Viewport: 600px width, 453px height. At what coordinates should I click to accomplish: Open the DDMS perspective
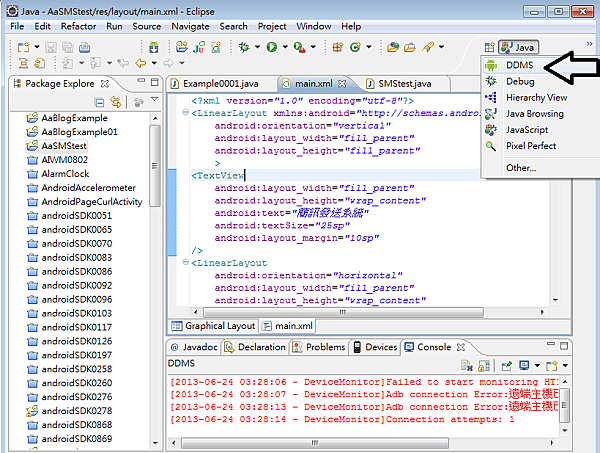pyautogui.click(x=519, y=64)
